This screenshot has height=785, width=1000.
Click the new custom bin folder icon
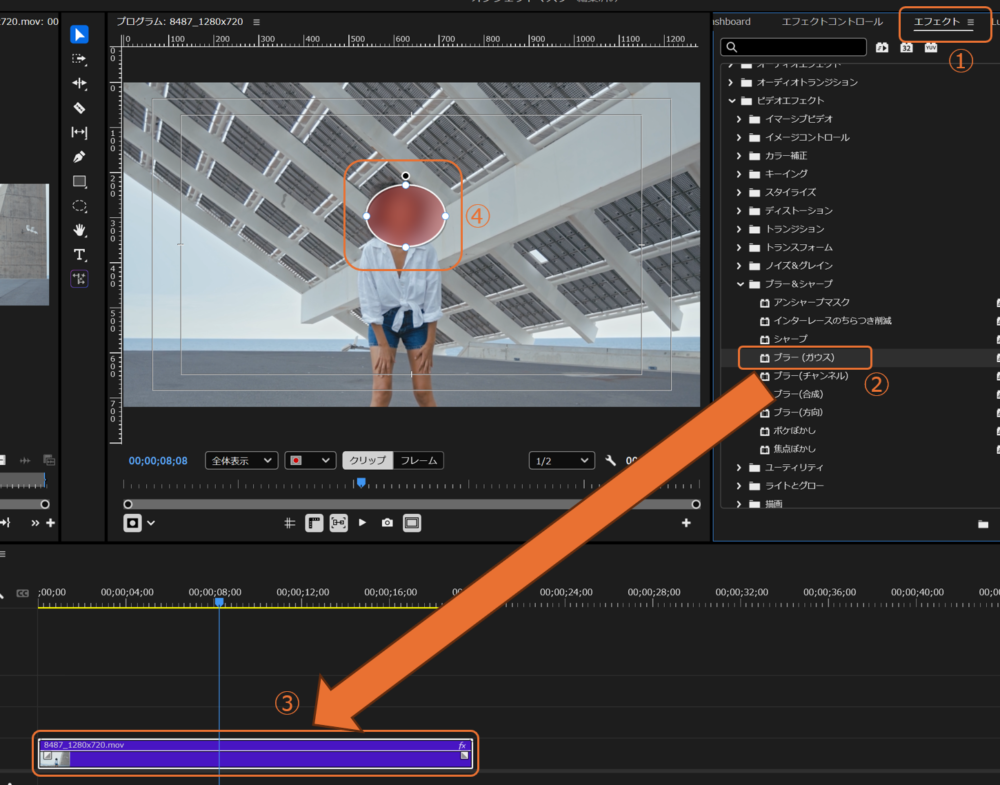(x=983, y=524)
